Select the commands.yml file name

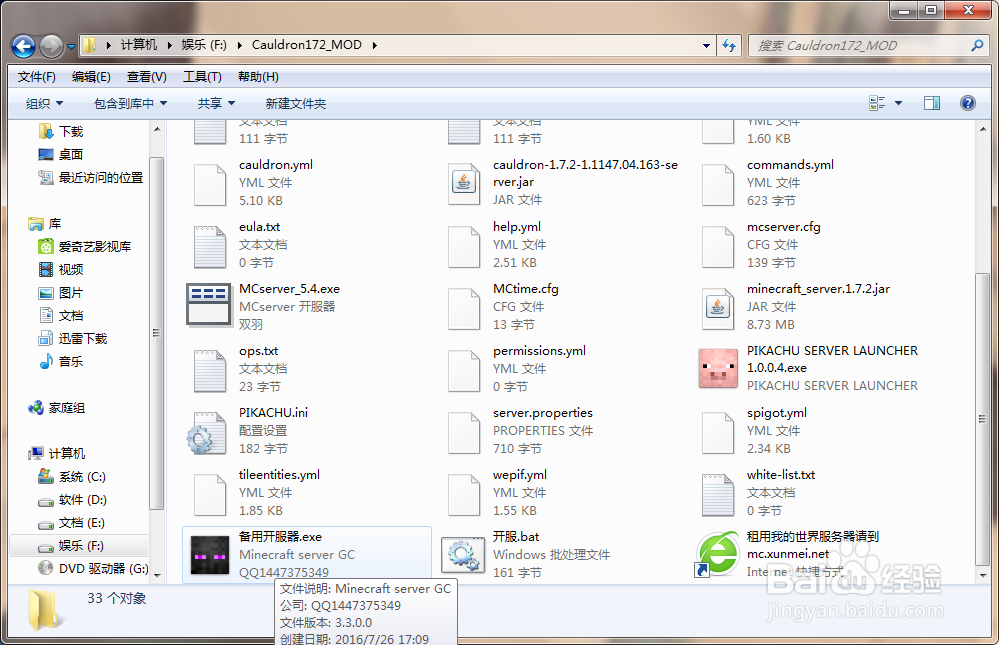[x=790, y=164]
